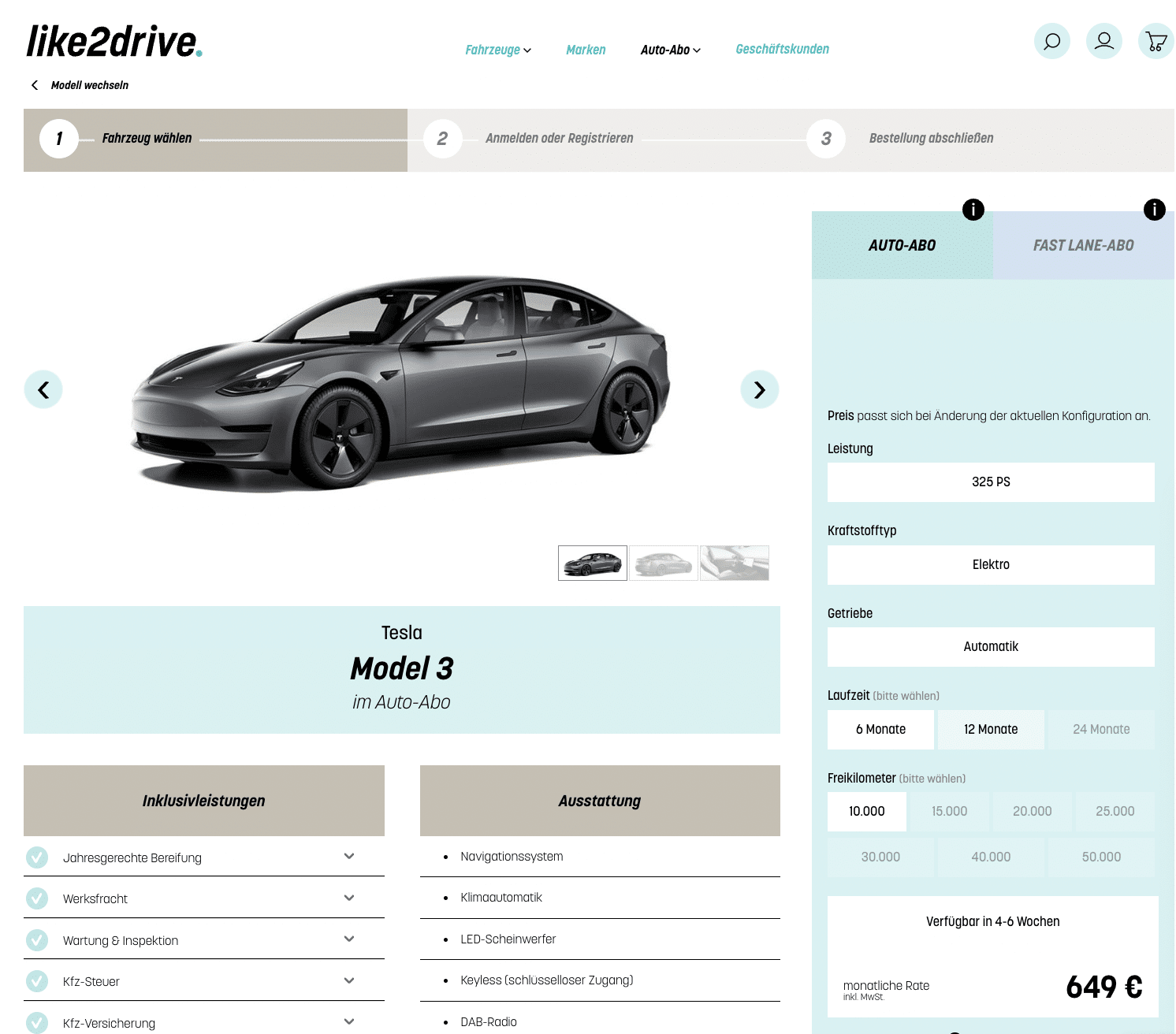Select the Automatik Getriebe option
This screenshot has height=1034, width=1176.
991,647
